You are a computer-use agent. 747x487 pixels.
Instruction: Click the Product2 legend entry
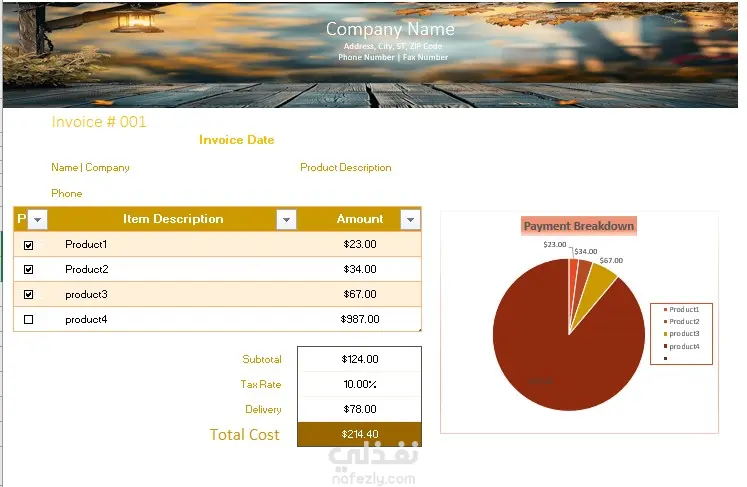tap(682, 322)
